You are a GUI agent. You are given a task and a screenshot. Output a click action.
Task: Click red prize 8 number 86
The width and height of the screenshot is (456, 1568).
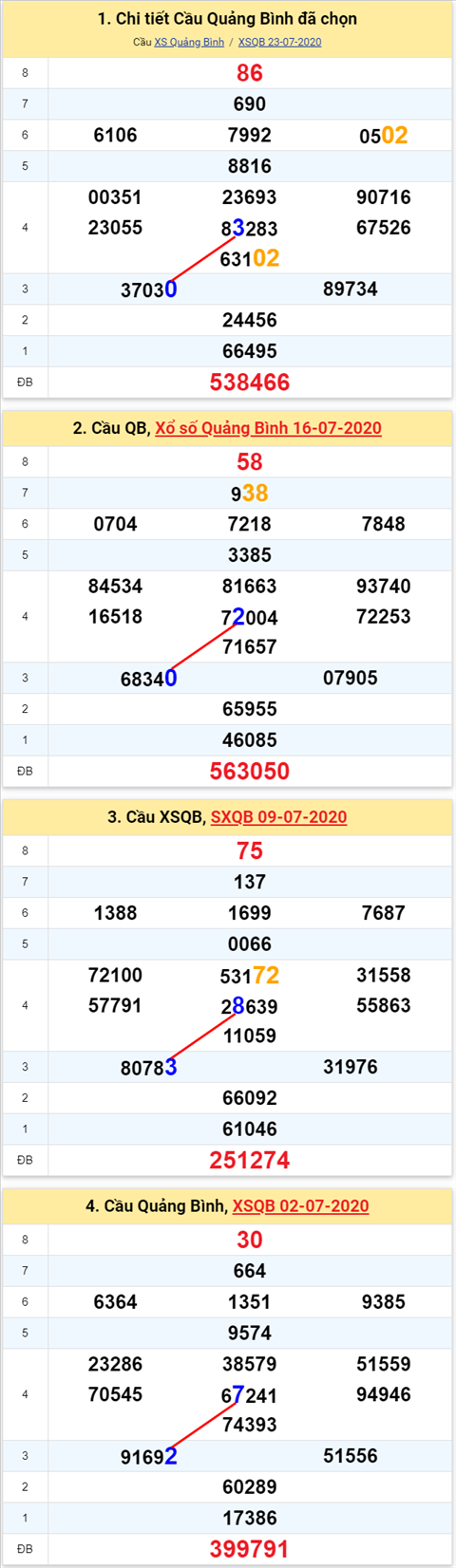[x=250, y=73]
